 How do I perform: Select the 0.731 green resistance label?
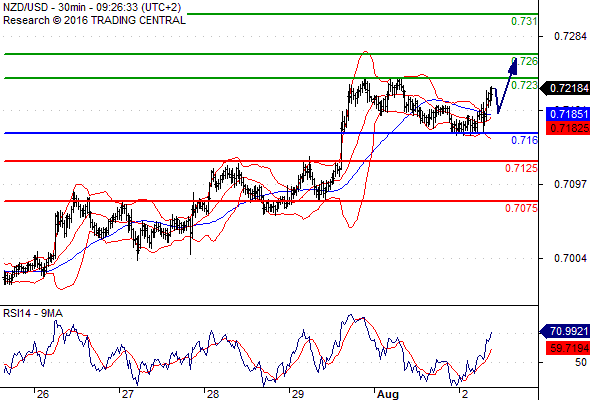point(524,21)
